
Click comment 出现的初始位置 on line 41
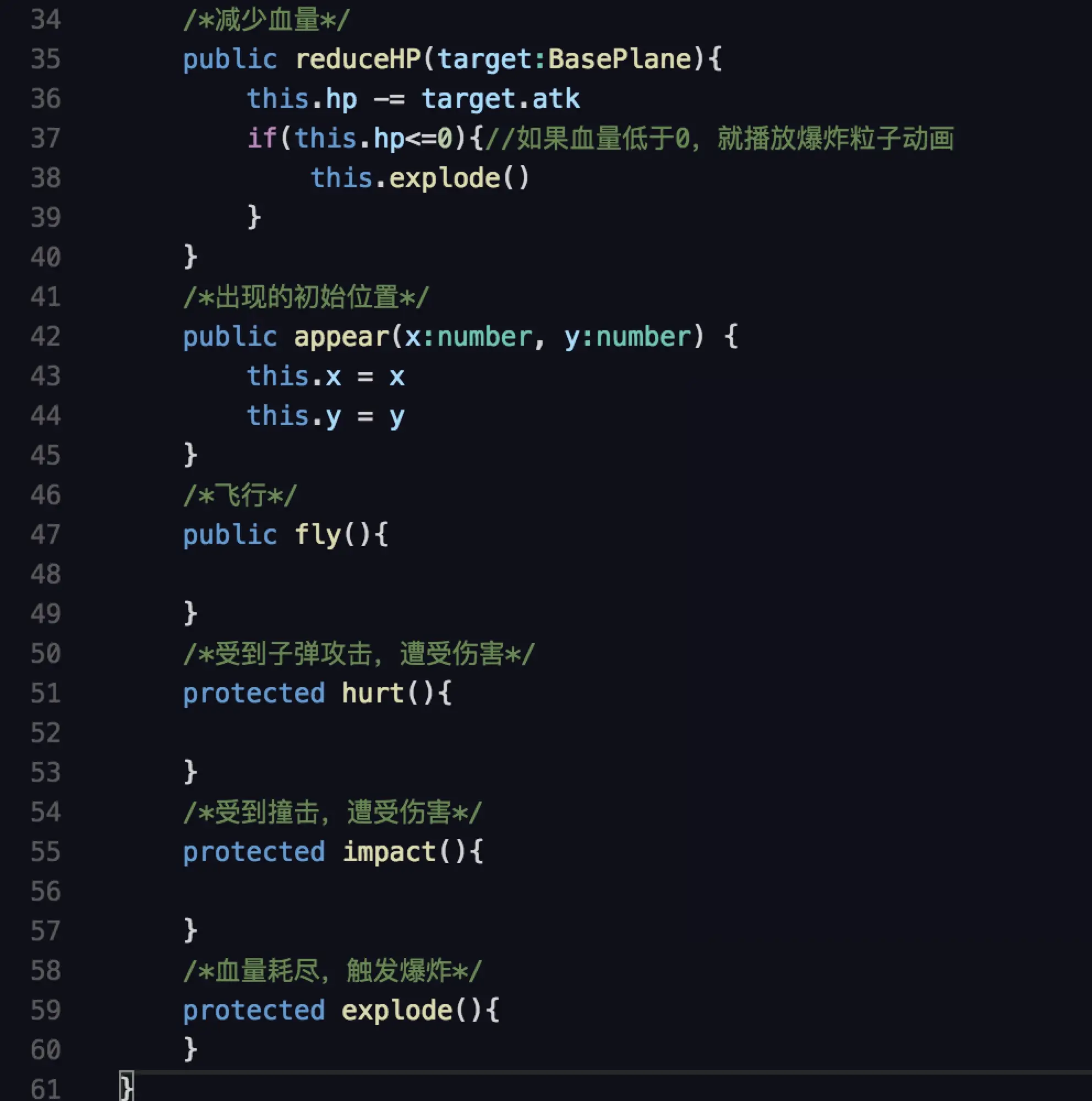click(x=306, y=297)
